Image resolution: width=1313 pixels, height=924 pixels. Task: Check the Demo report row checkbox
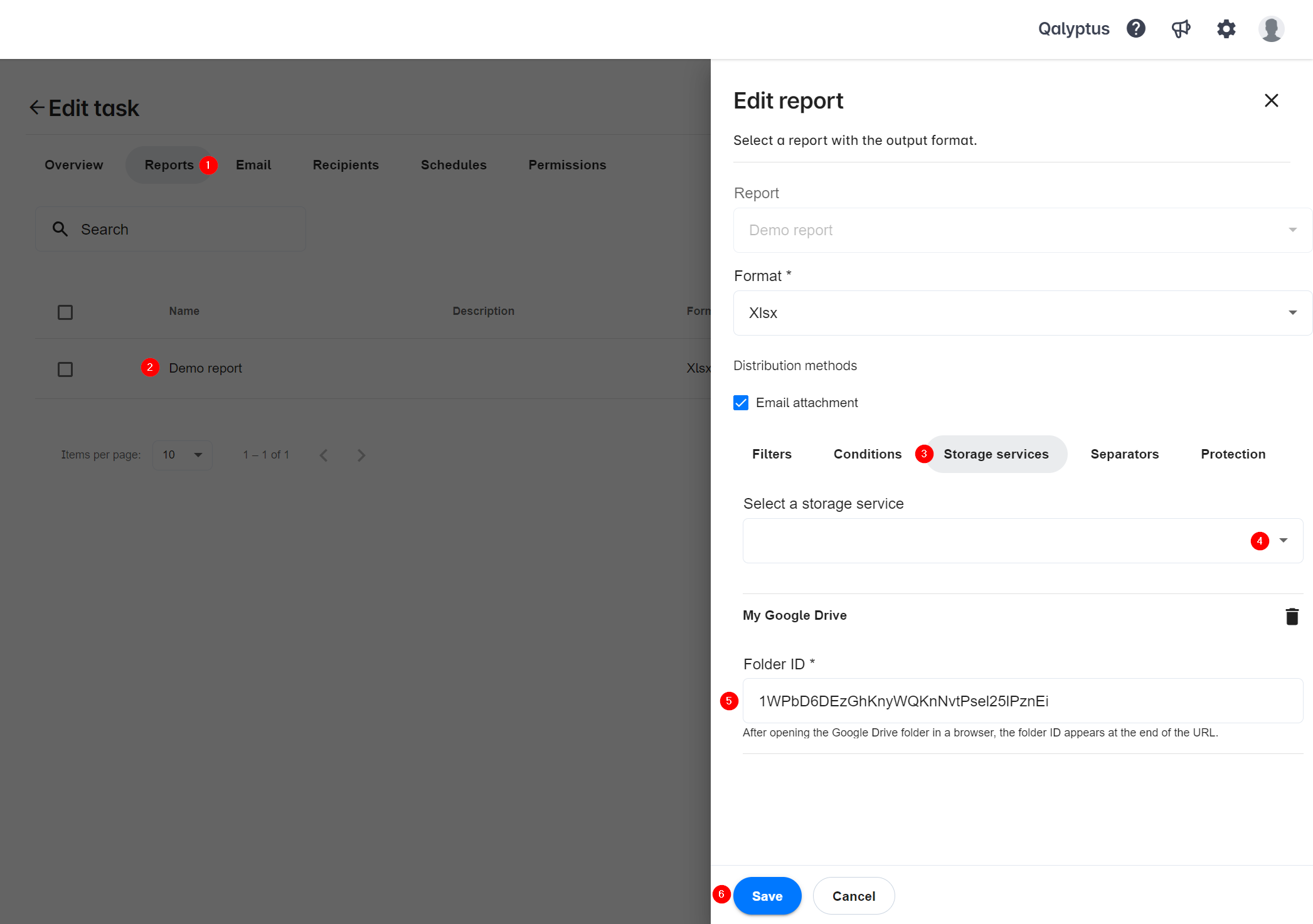pos(65,368)
